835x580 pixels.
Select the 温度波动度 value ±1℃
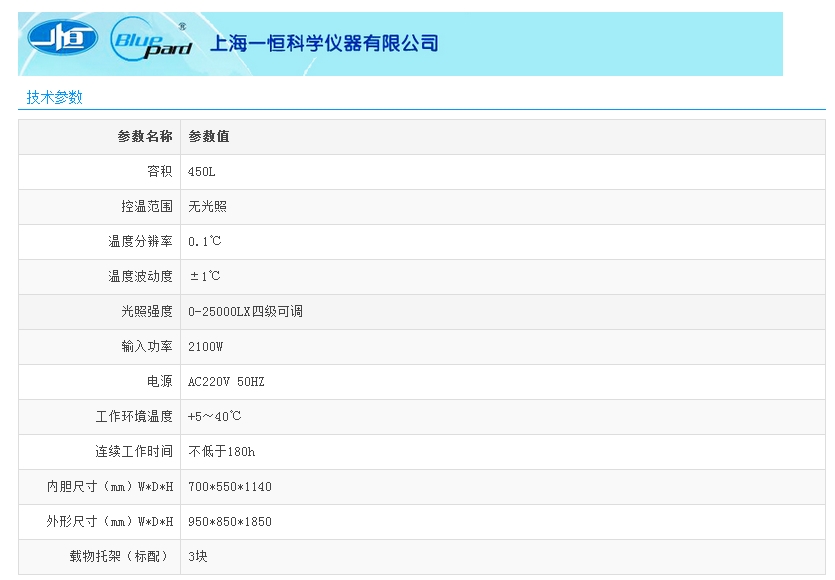(205, 277)
